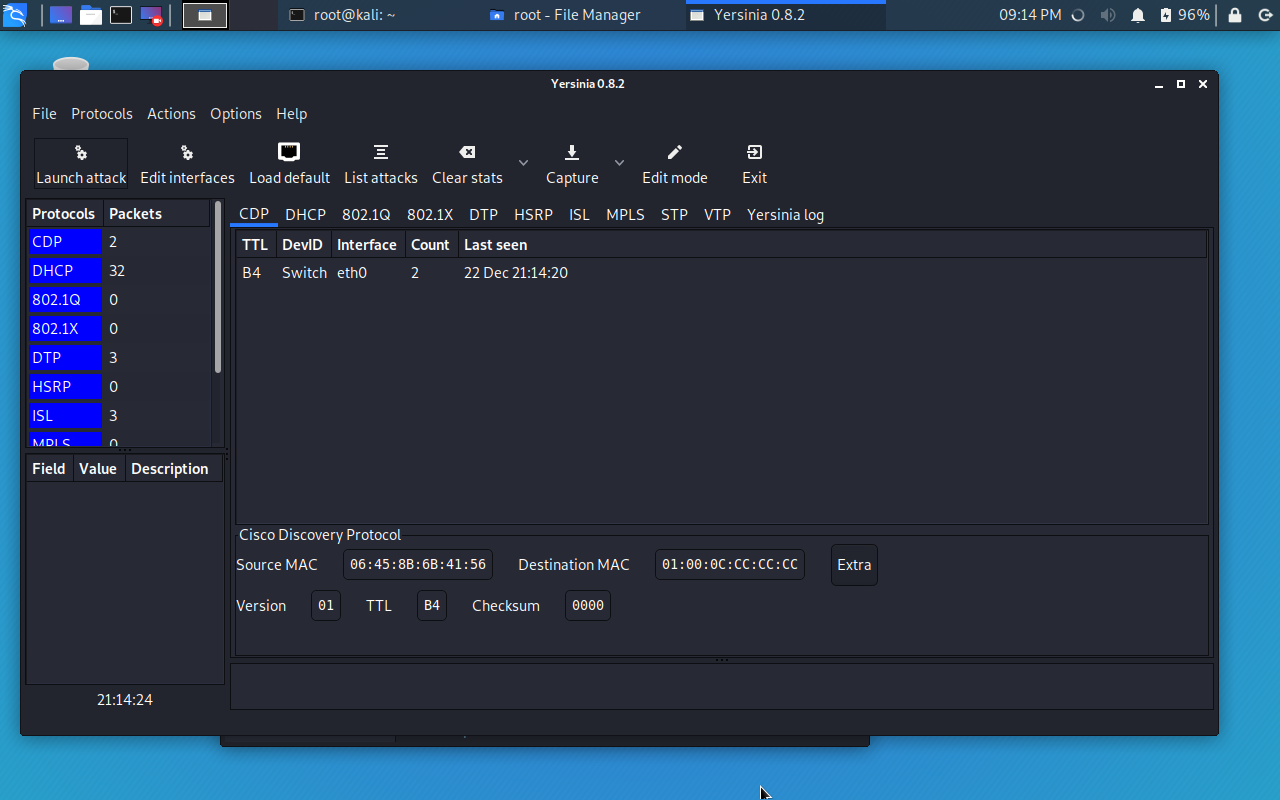Viewport: 1280px width, 800px height.
Task: Click the Protocols column header
Action: click(64, 214)
